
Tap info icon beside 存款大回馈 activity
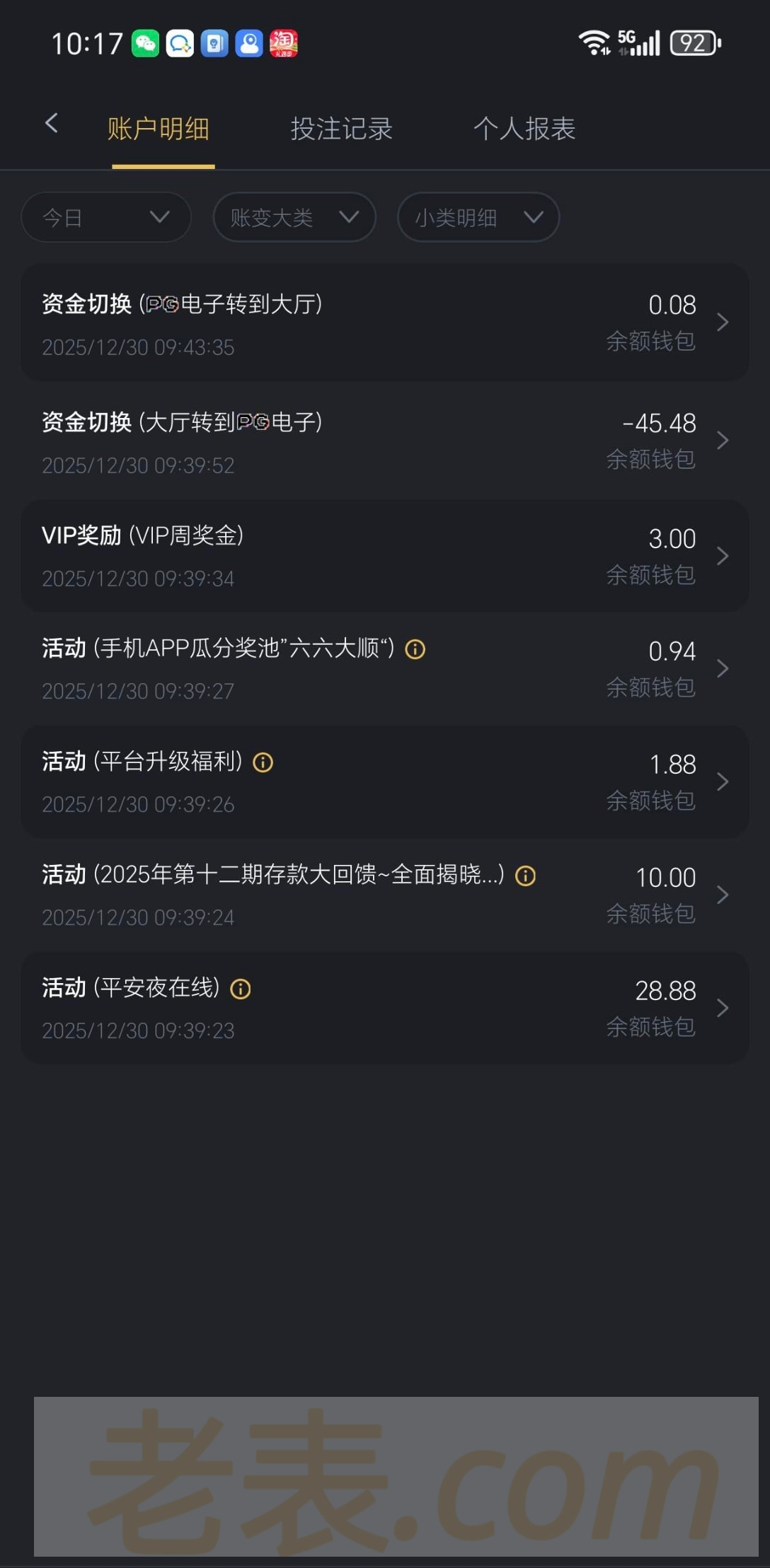point(525,876)
